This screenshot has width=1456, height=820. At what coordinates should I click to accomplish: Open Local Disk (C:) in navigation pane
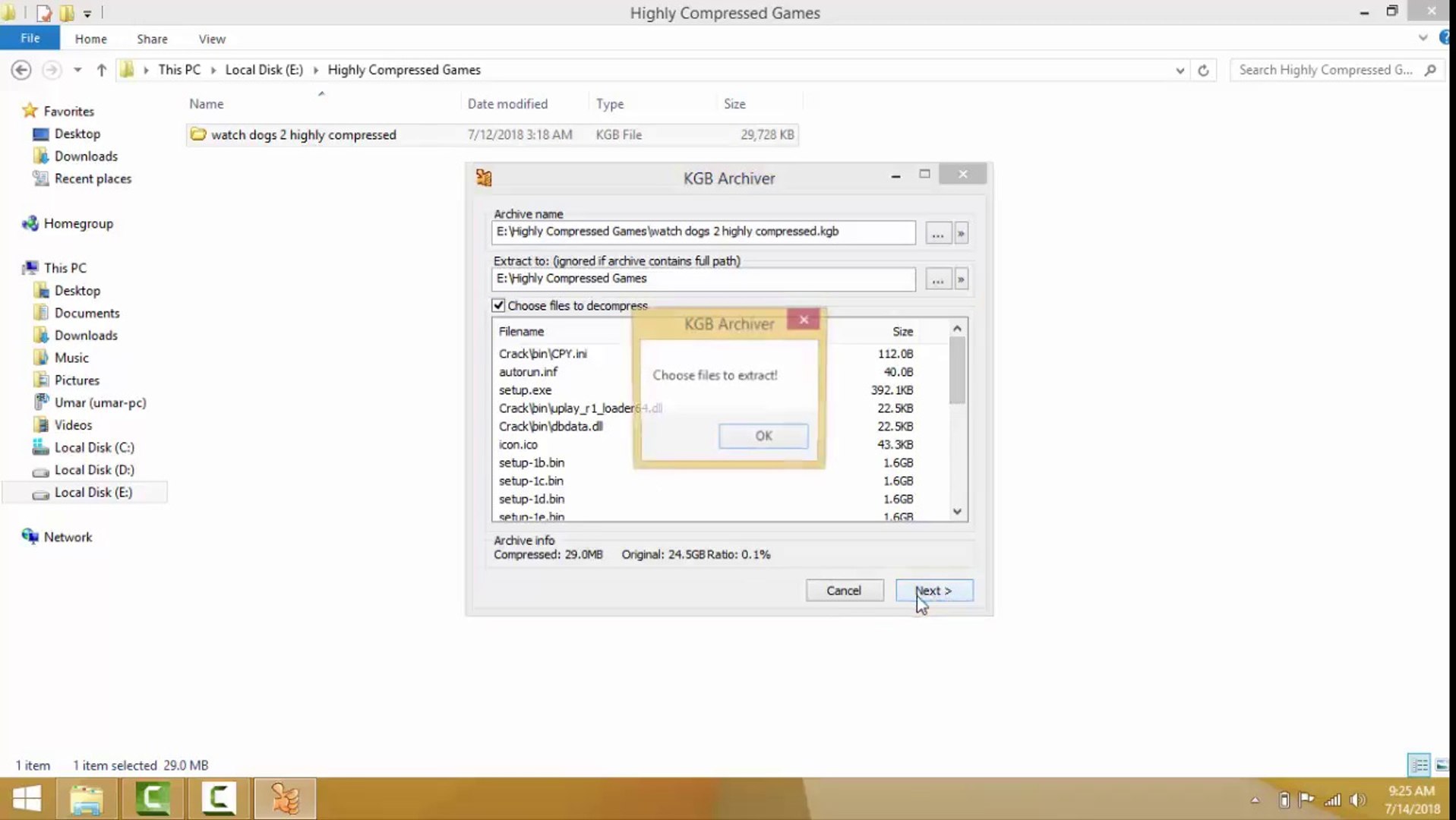93,448
